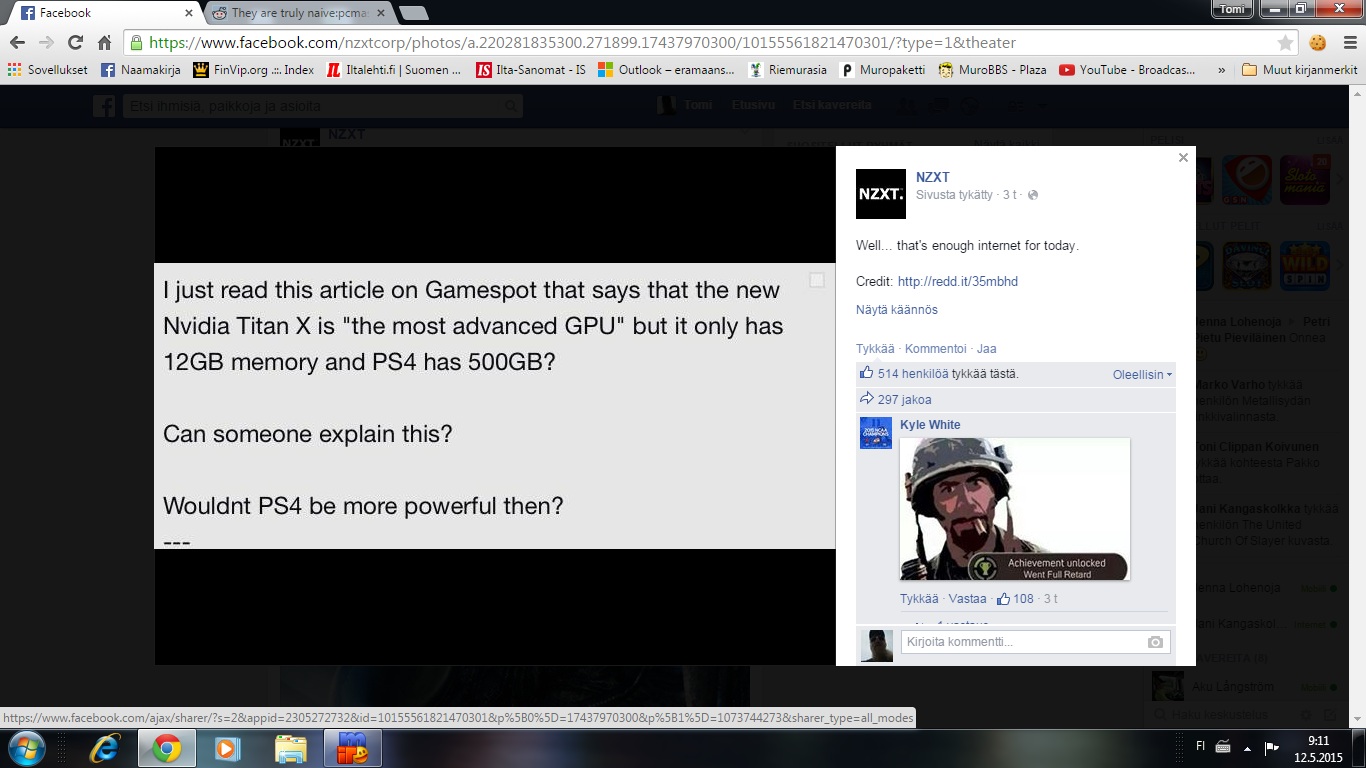The width and height of the screenshot is (1366, 768).
Task: Open a new browser tab
Action: click(413, 13)
